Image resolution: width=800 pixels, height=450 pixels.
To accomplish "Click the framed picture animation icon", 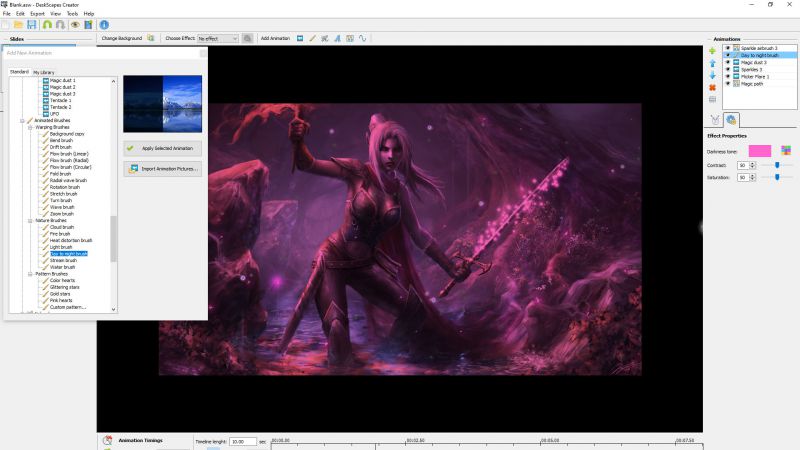I will coord(350,38).
